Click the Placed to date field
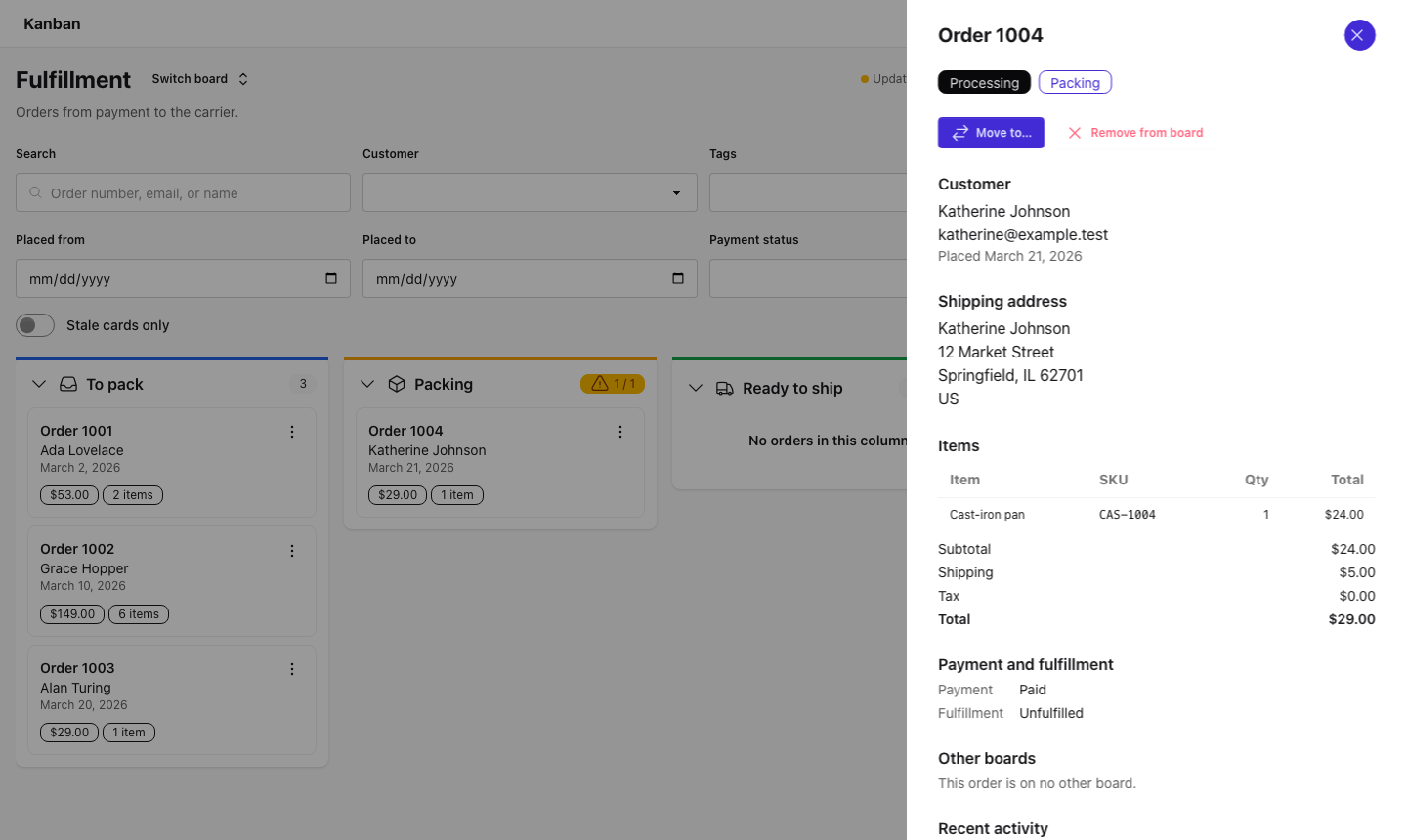The image size is (1407, 840). point(530,278)
